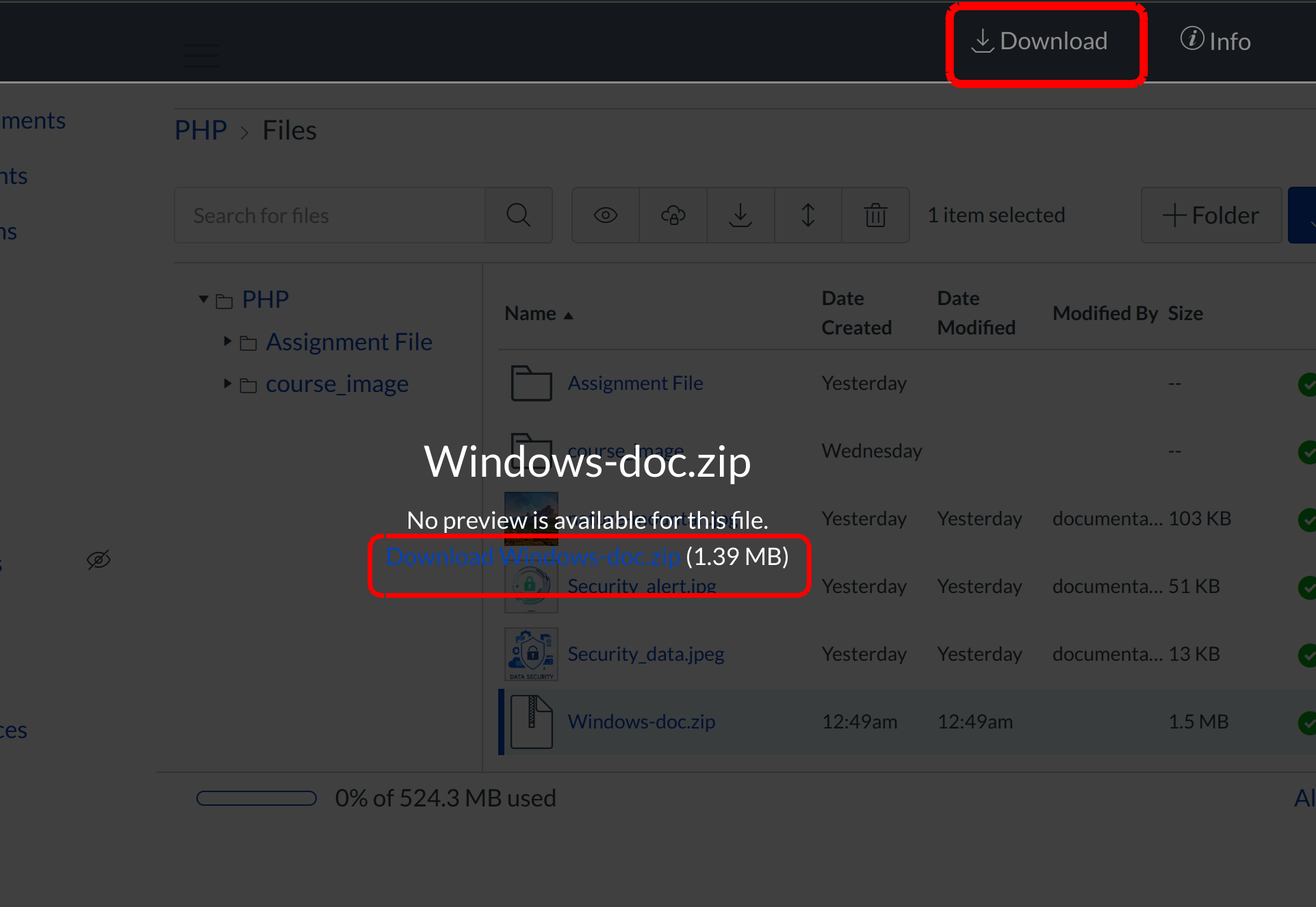Toggle published checkmark for Windows-doc.zip row
Image resolution: width=1316 pixels, height=907 pixels.
click(1306, 722)
